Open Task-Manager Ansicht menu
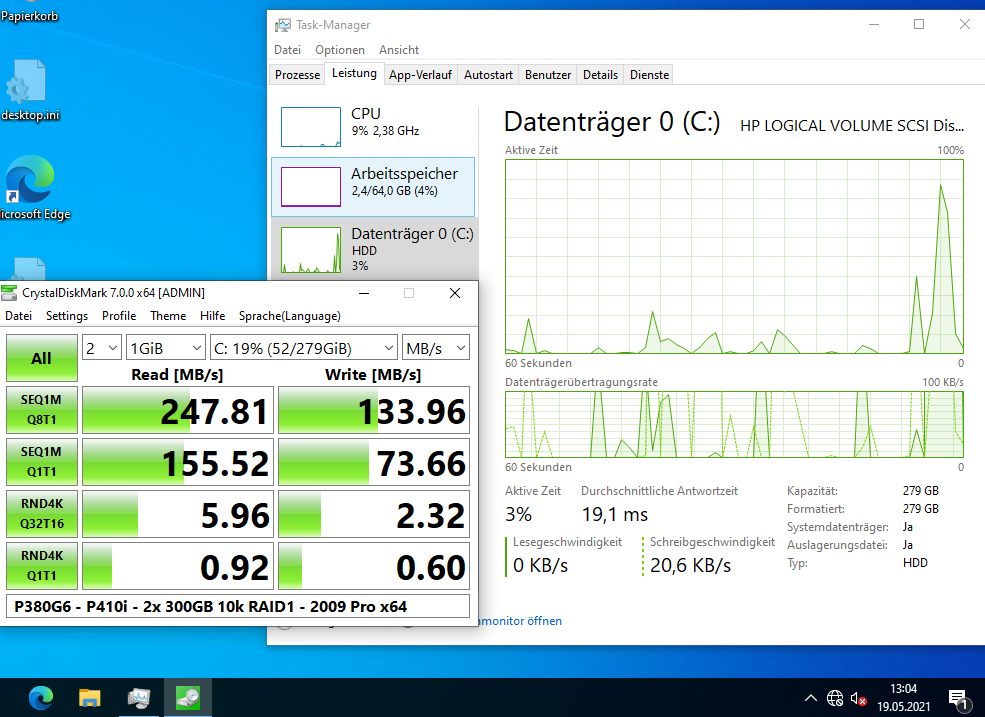 399,50
